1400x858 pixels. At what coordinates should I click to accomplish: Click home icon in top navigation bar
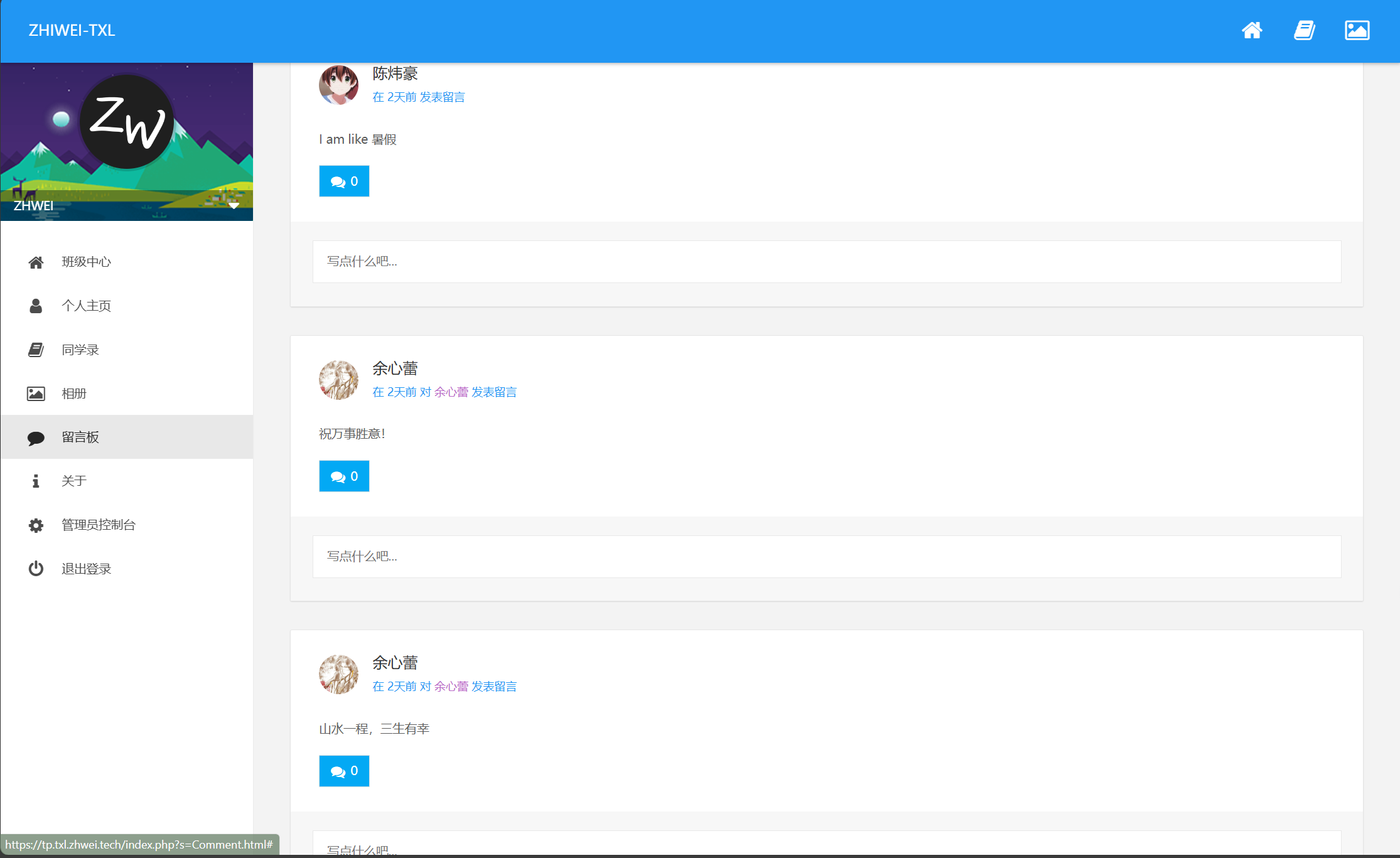pos(1252,30)
